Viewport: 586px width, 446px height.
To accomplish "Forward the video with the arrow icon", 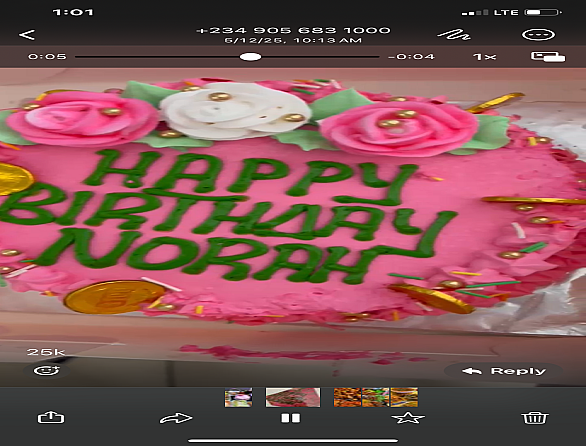I will (x=176, y=418).
